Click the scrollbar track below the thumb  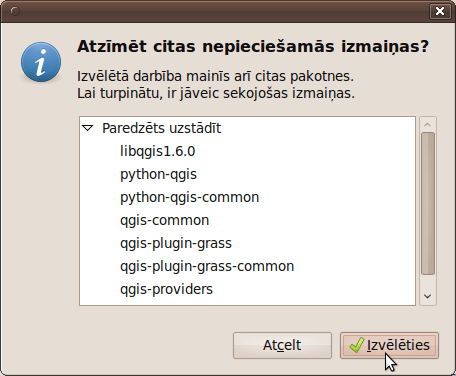tap(428, 282)
